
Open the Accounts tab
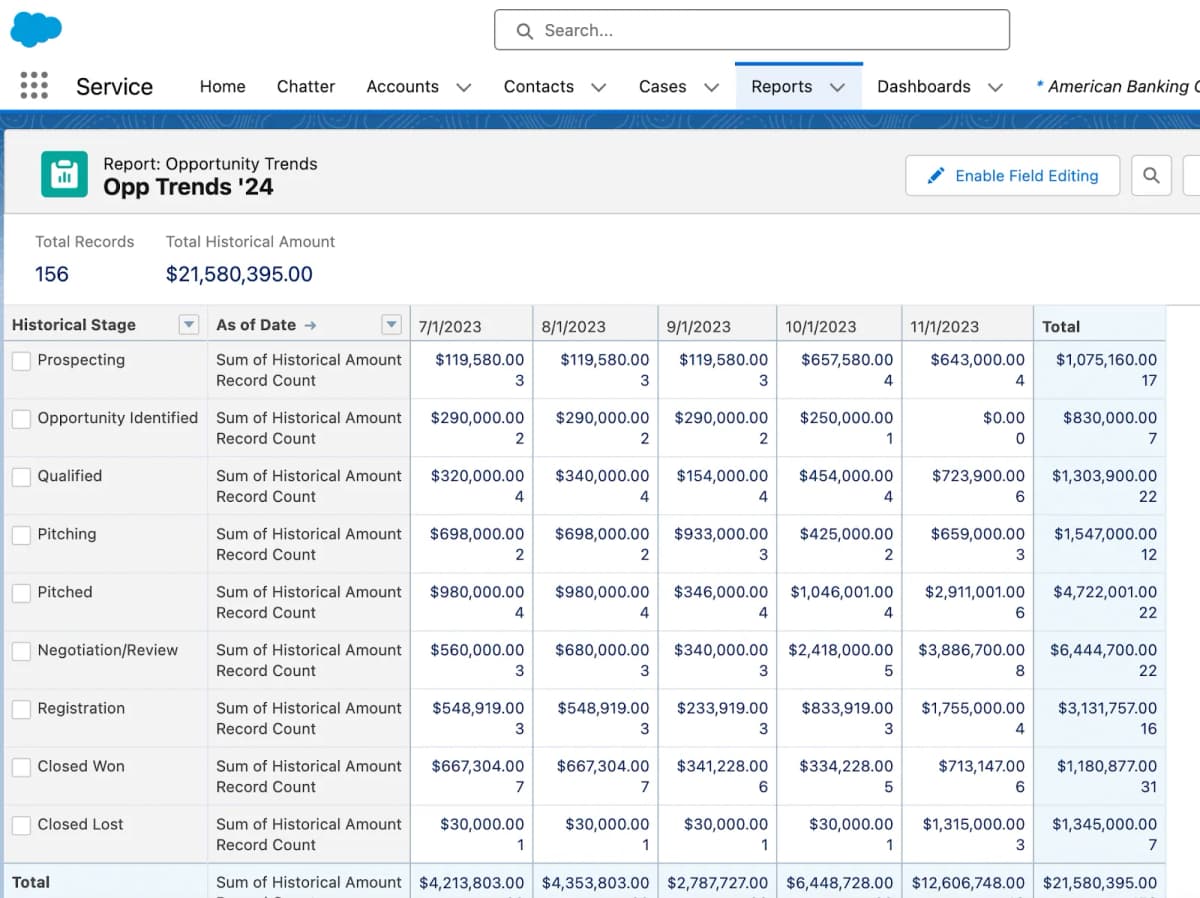402,86
